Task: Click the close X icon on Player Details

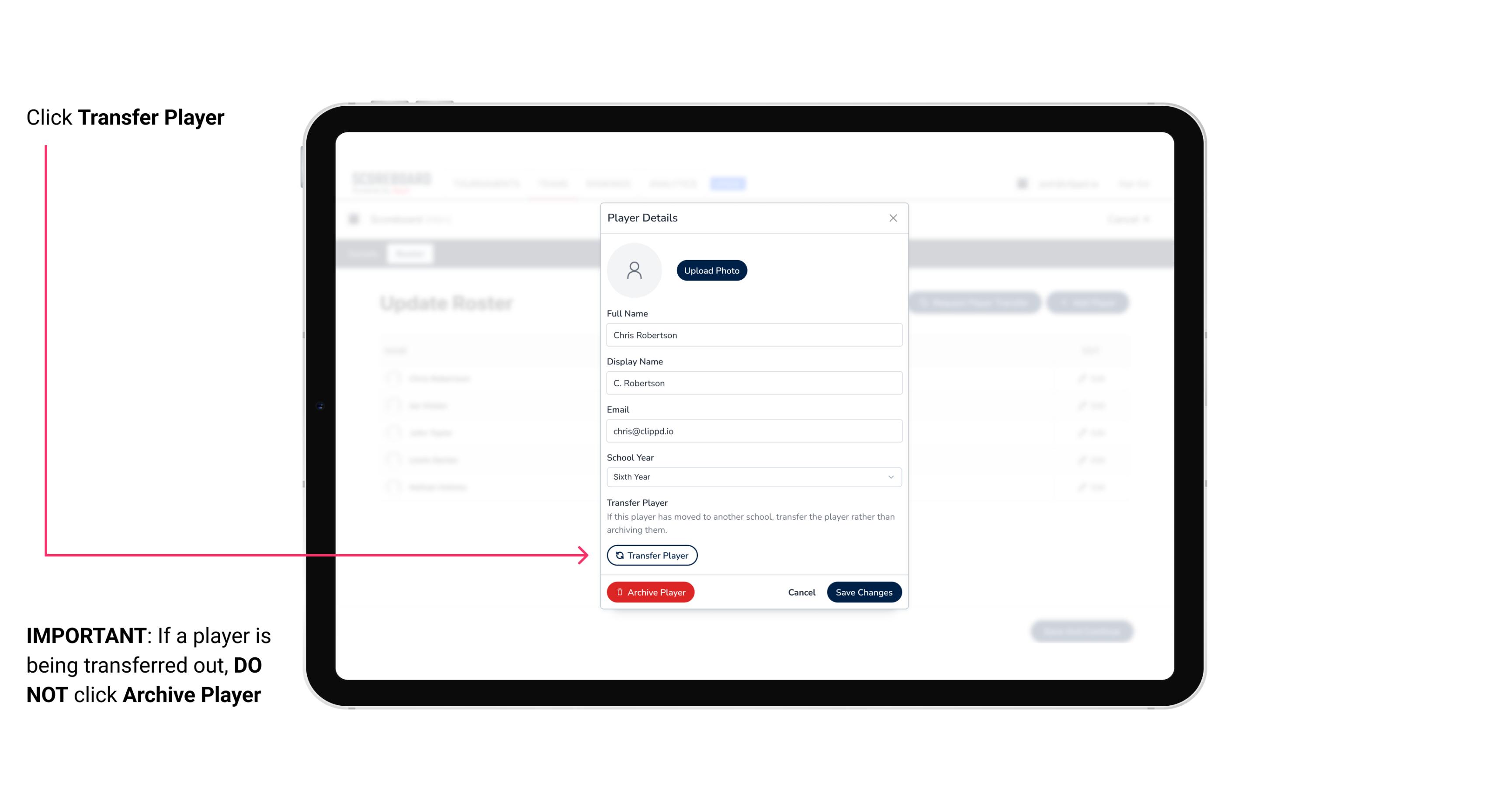Action: (893, 218)
